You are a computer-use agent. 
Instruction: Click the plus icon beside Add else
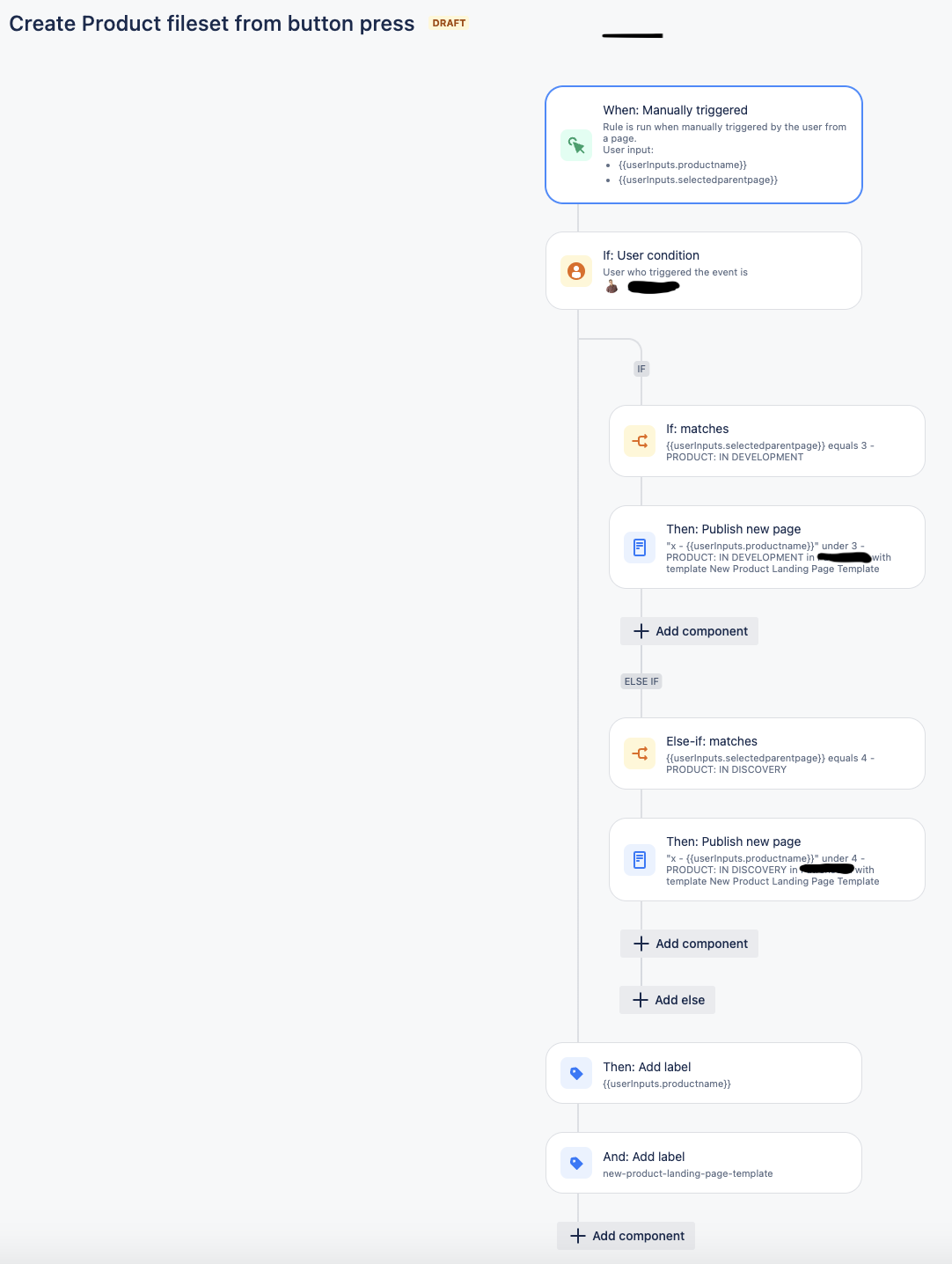click(x=641, y=1000)
